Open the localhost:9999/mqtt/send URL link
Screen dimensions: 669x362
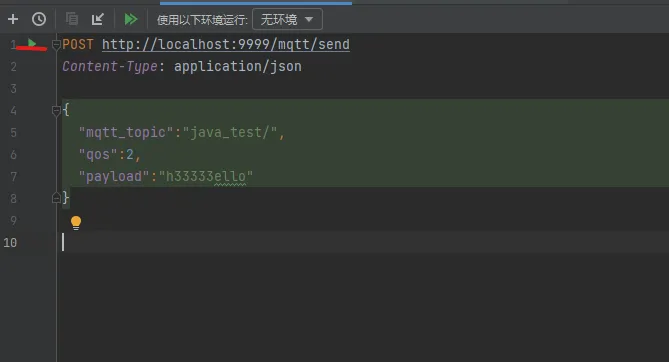coord(226,44)
